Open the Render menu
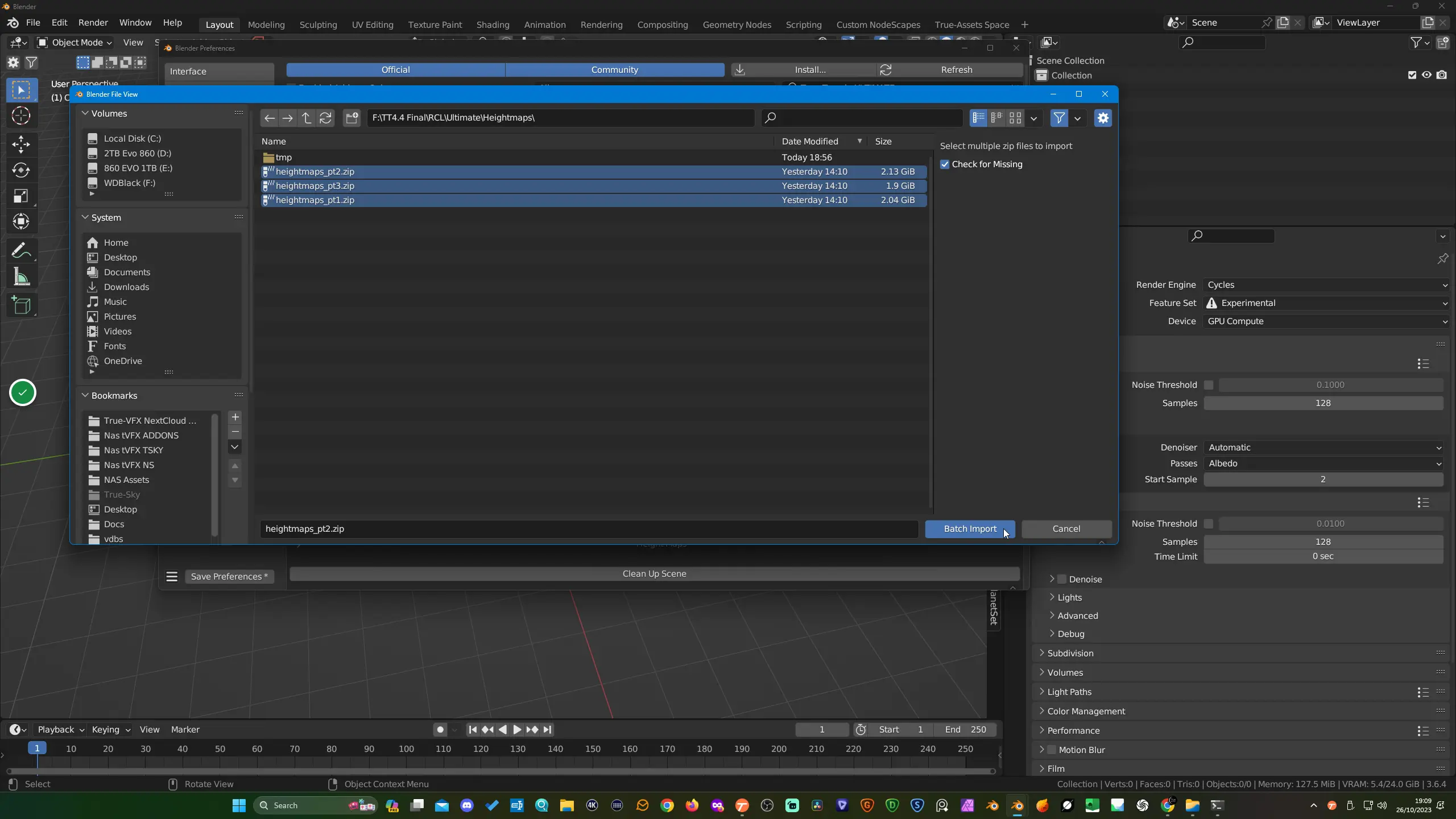Image resolution: width=1456 pixels, height=819 pixels. coord(93,23)
